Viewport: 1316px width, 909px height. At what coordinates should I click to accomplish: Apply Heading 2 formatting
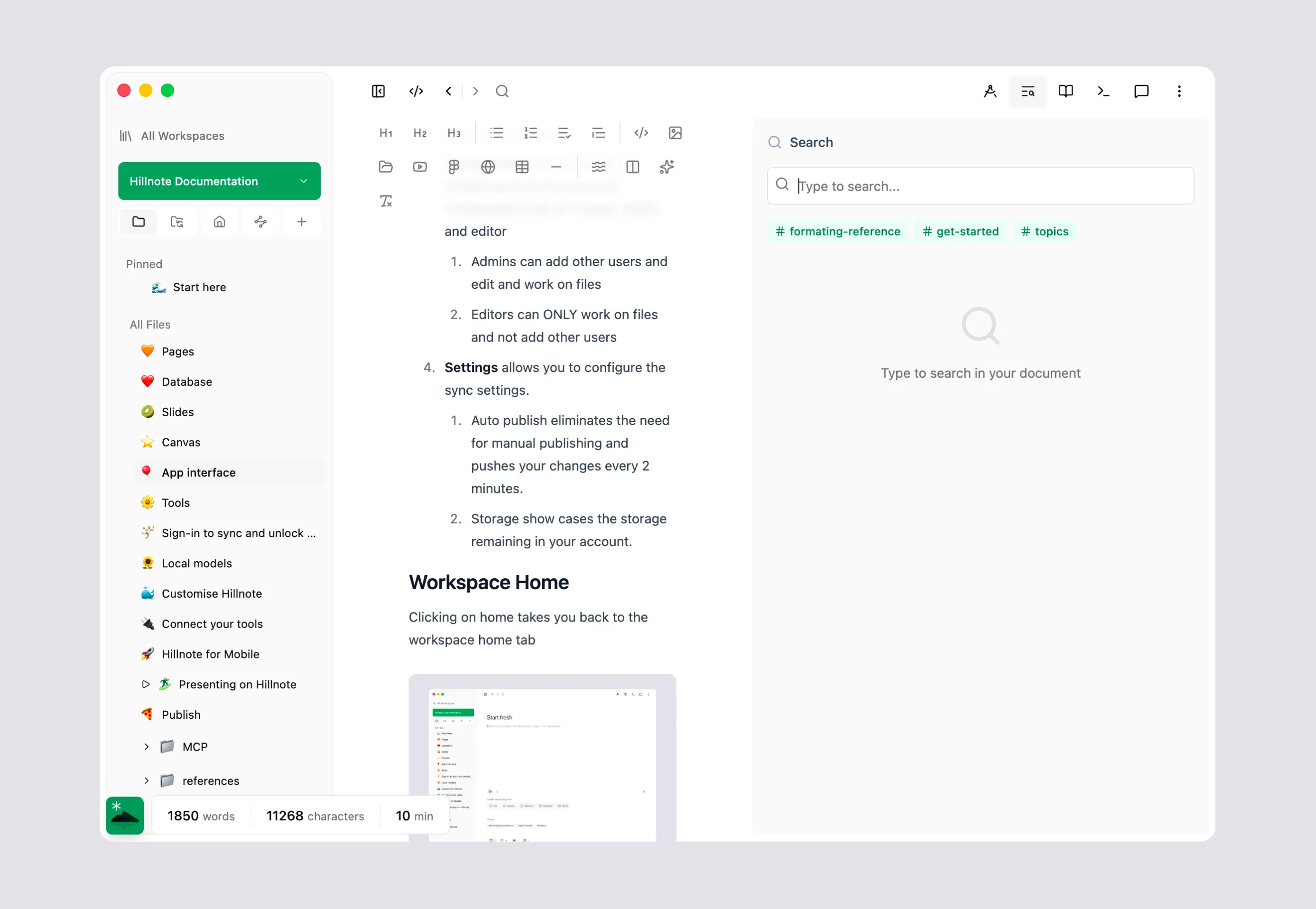[x=420, y=133]
